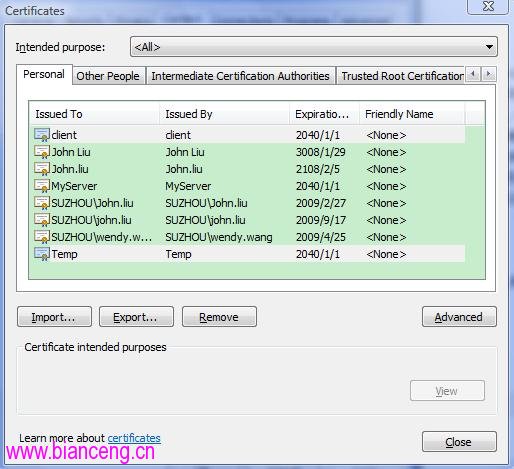514x469 pixels.
Task: Close the Certificates window with X
Action: tap(488, 7)
